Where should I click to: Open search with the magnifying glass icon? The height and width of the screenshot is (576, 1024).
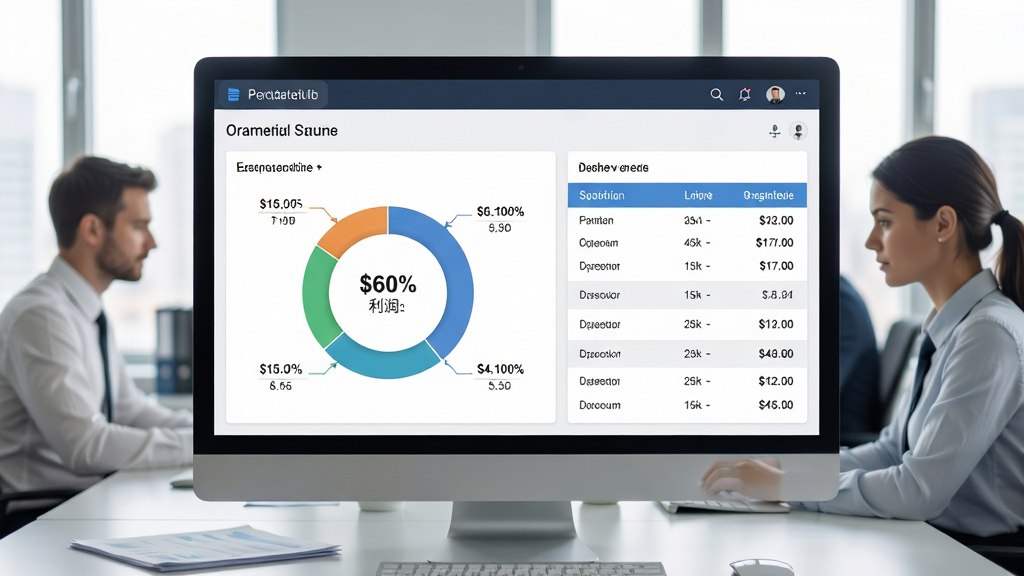coord(716,95)
